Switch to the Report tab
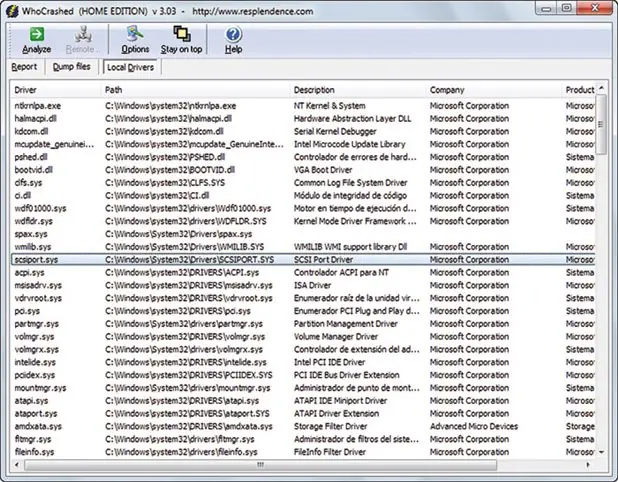This screenshot has height=482, width=618. pyautogui.click(x=24, y=67)
